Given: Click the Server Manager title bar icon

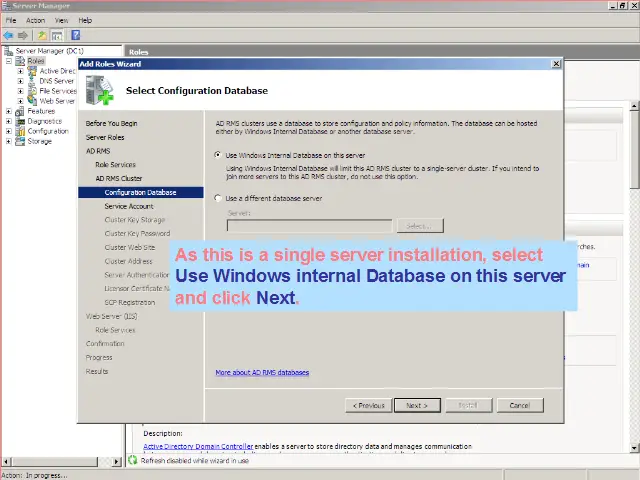Looking at the screenshot, I should pos(6,6).
